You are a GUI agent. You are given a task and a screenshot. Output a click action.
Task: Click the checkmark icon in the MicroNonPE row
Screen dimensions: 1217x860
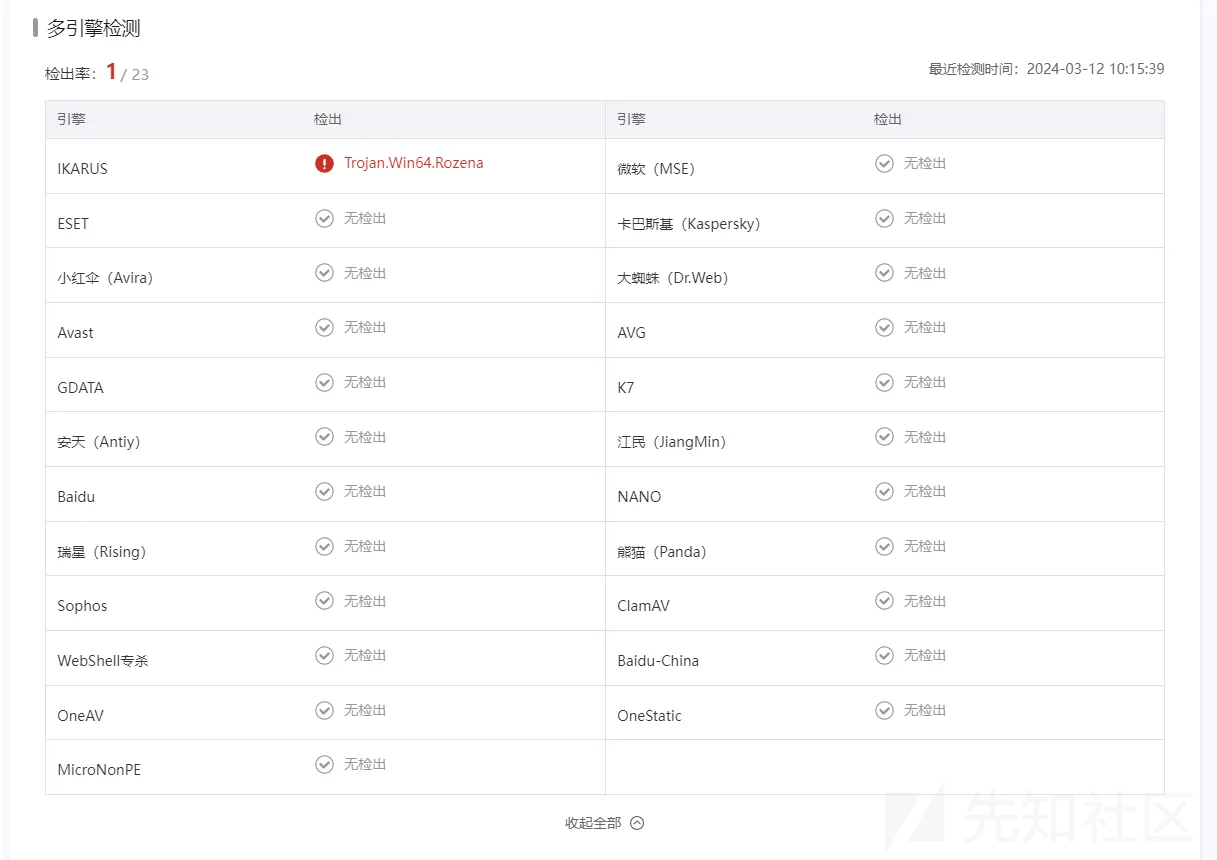click(324, 764)
